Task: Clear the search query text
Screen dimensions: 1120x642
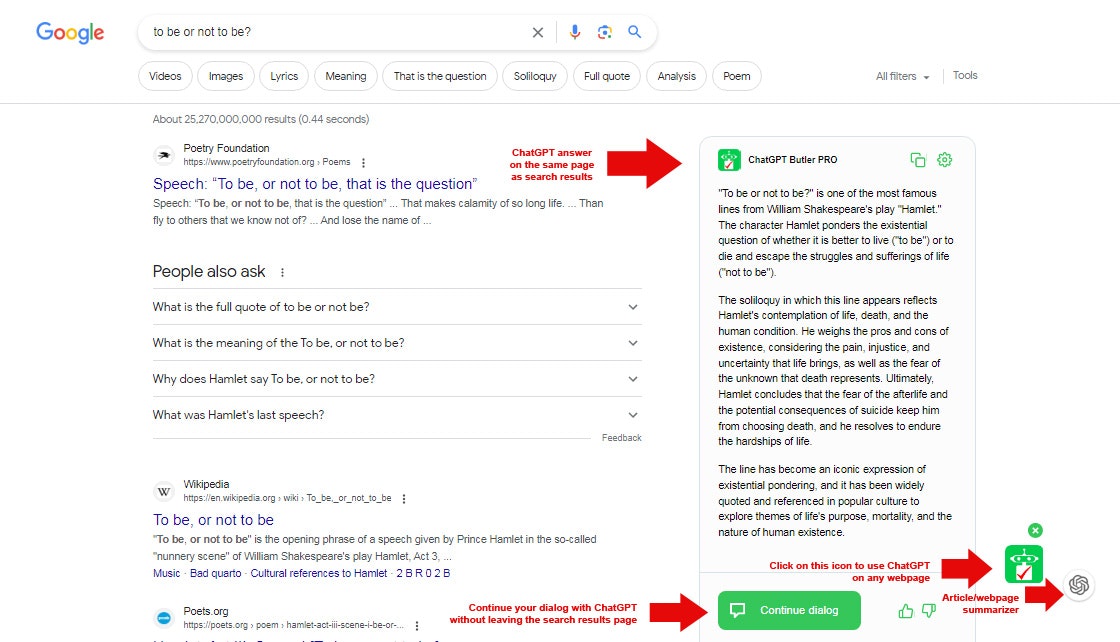Action: point(538,32)
